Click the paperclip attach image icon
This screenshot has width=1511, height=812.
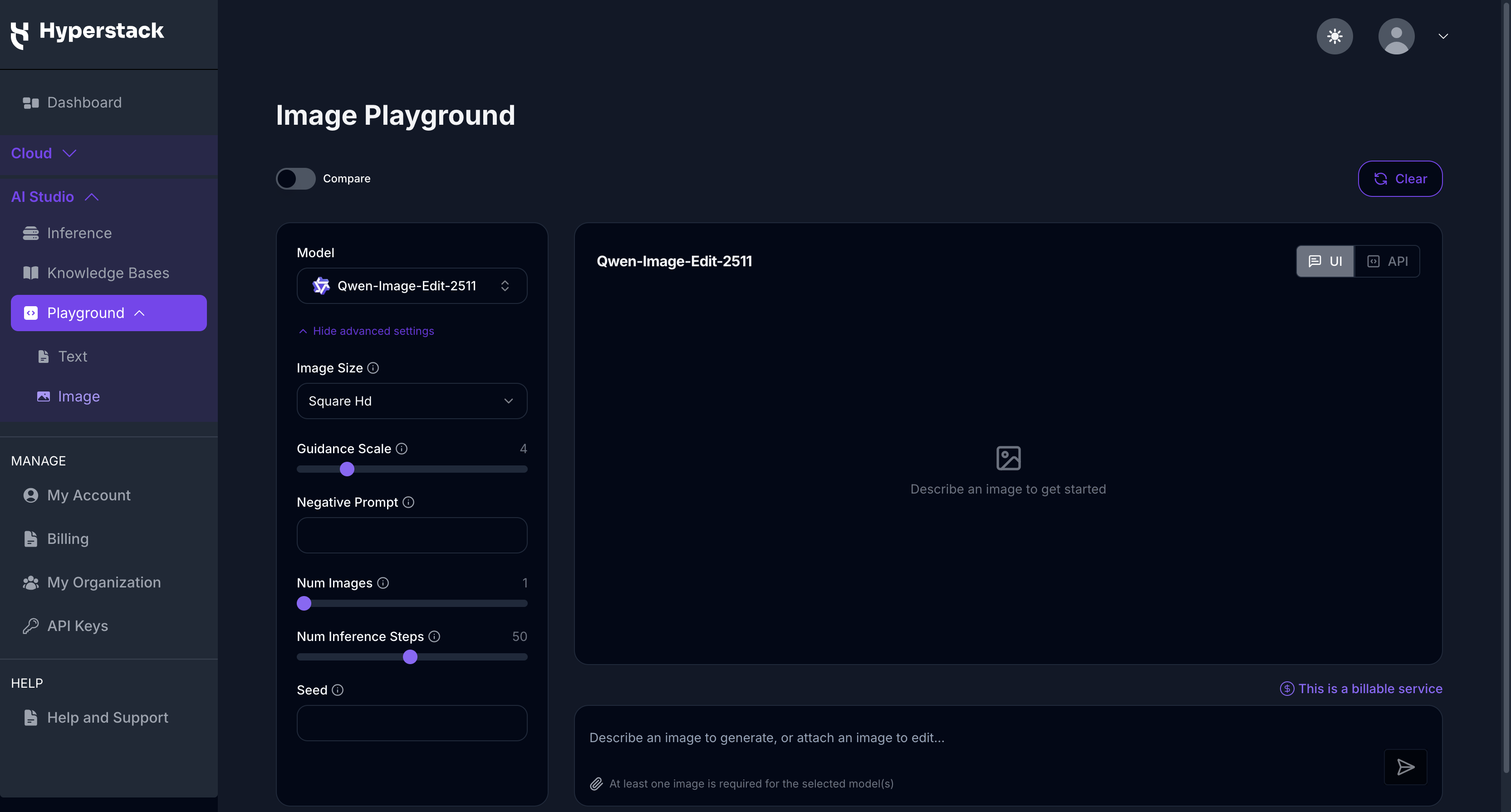[x=596, y=784]
